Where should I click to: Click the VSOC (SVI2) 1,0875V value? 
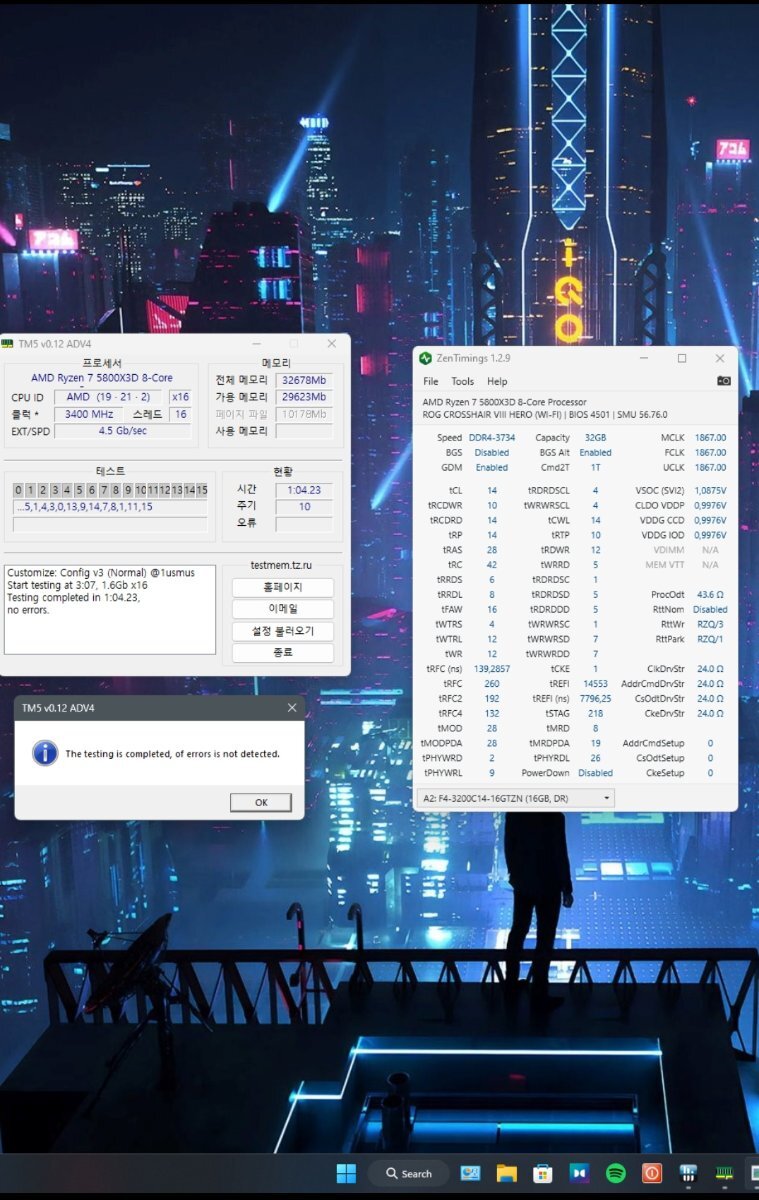(x=710, y=491)
